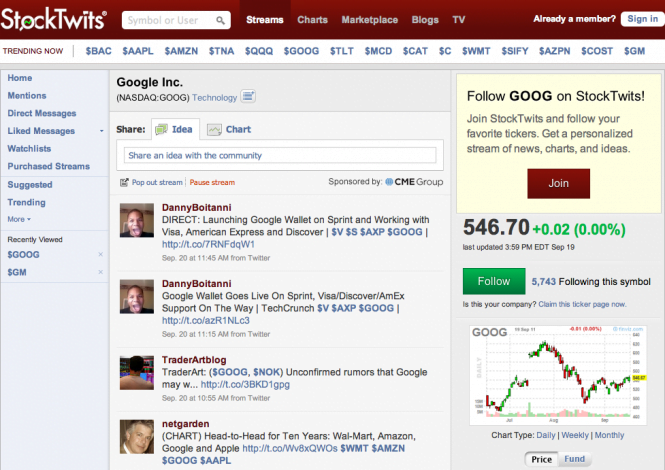Click the CME Group sponsor logo
665x470 pixels.
(413, 182)
